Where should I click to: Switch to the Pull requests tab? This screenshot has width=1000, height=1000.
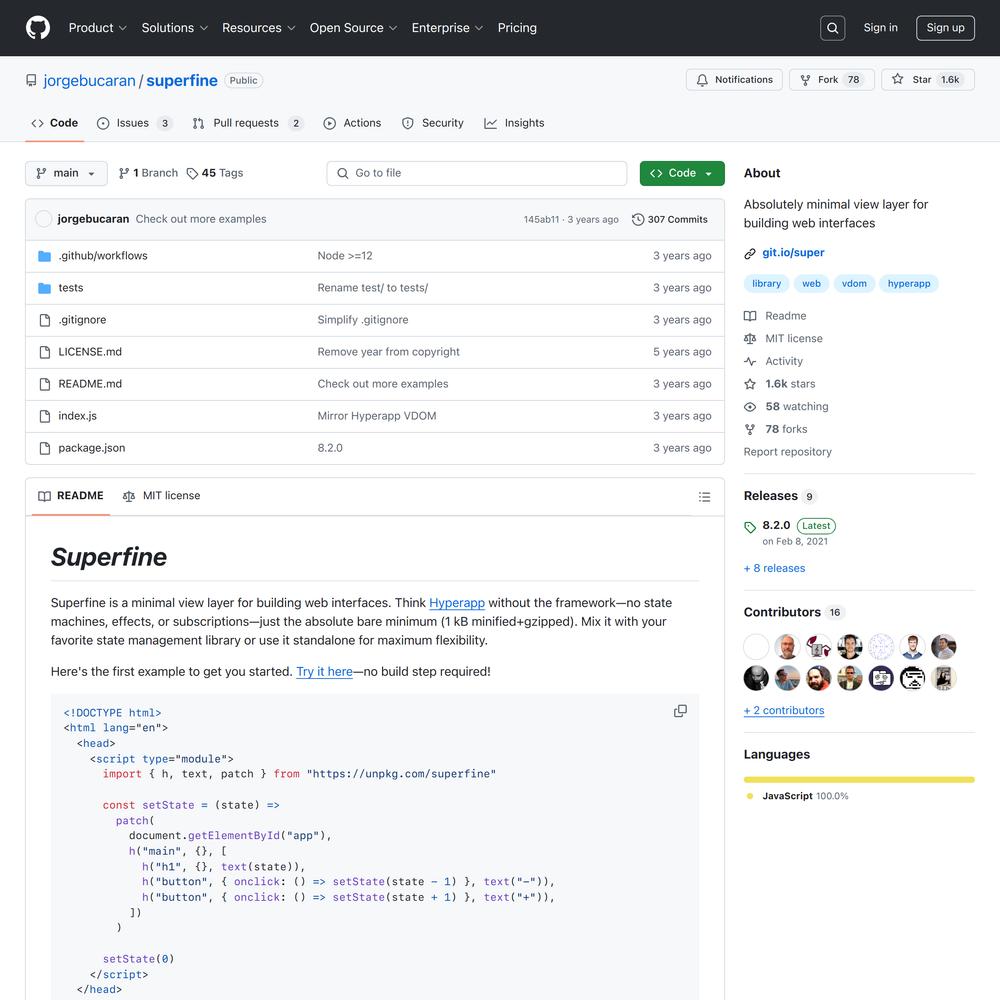click(246, 123)
